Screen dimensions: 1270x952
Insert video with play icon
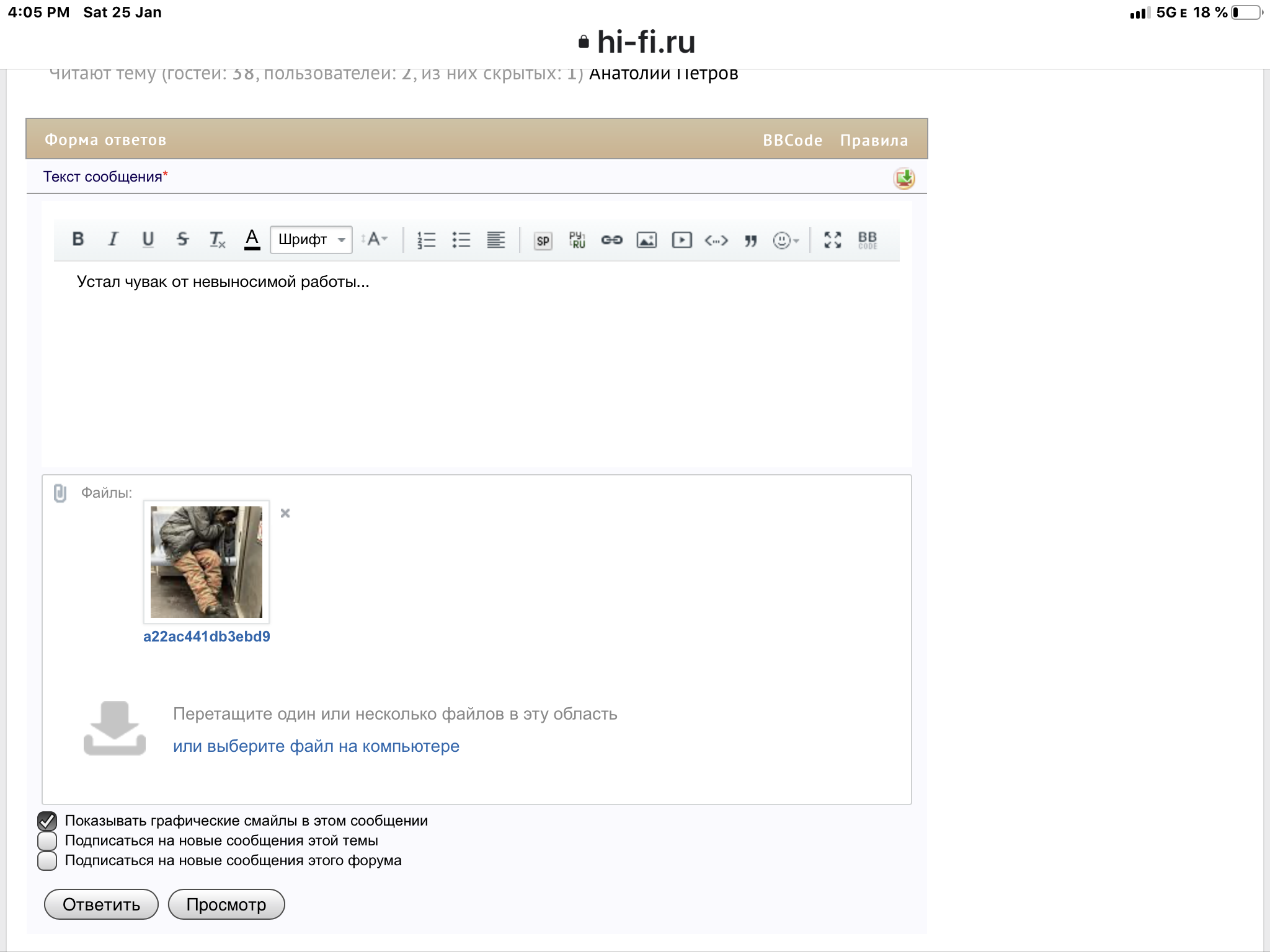(x=682, y=240)
